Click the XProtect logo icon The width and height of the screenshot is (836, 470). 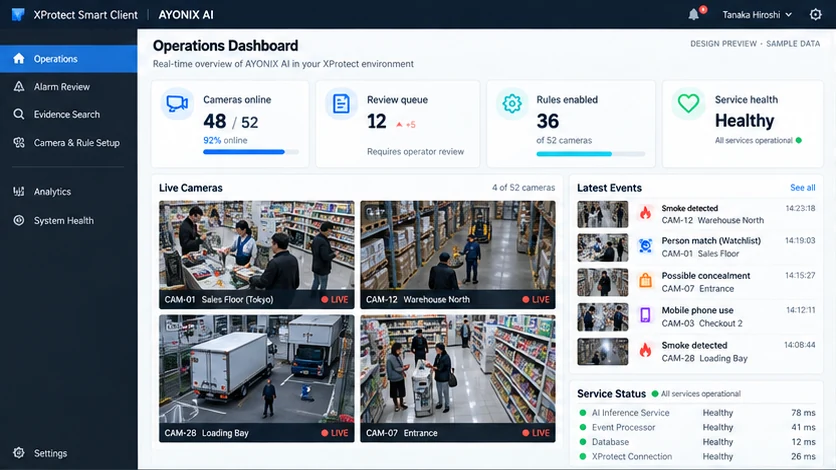[x=18, y=14]
